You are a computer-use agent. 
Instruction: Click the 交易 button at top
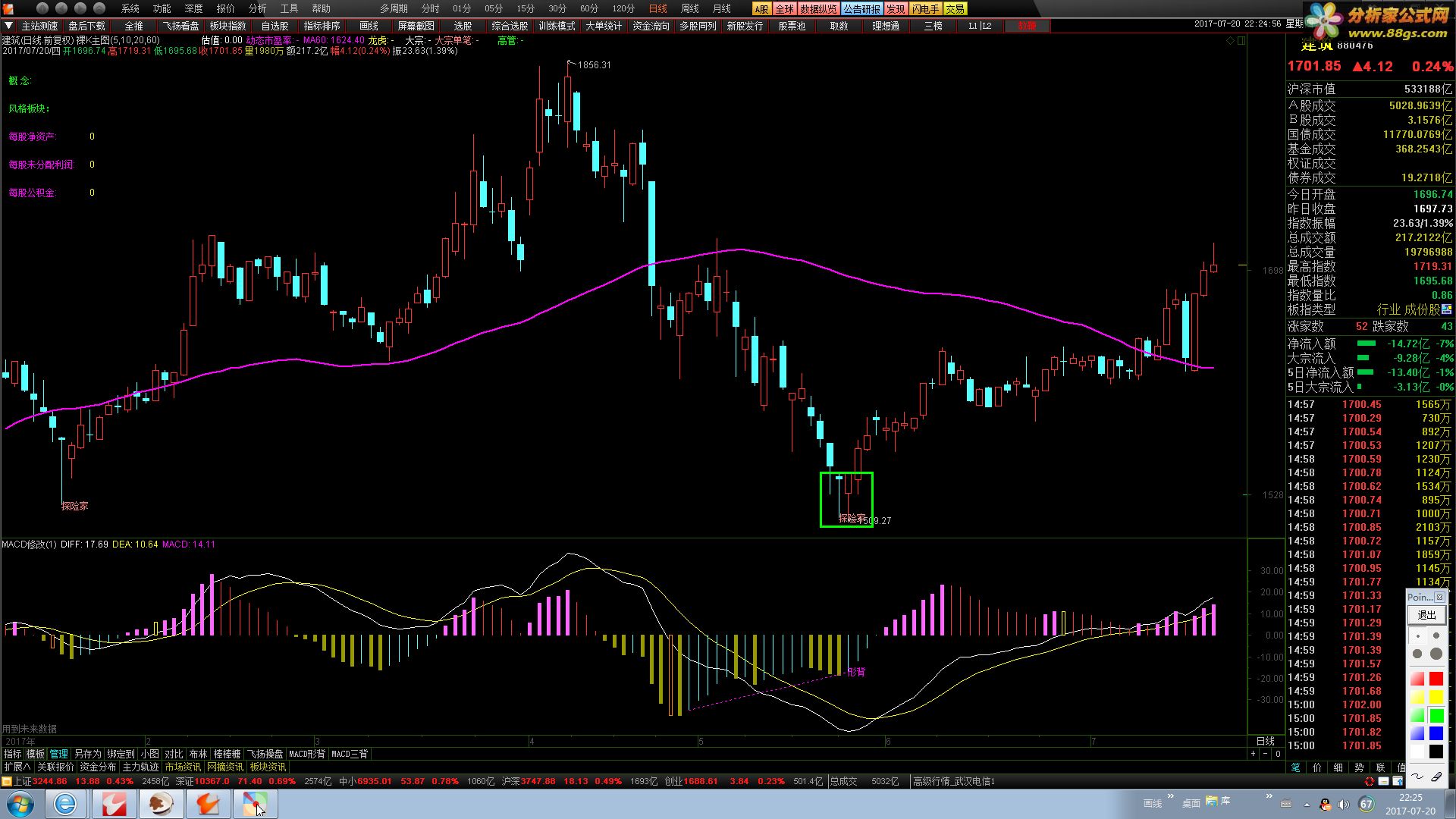click(955, 9)
